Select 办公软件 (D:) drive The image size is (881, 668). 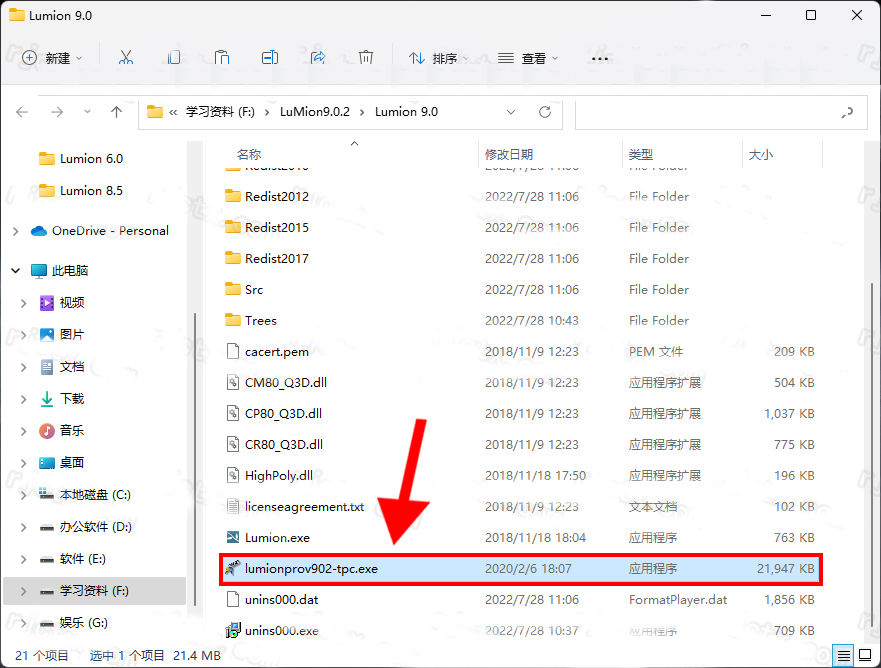[96, 527]
